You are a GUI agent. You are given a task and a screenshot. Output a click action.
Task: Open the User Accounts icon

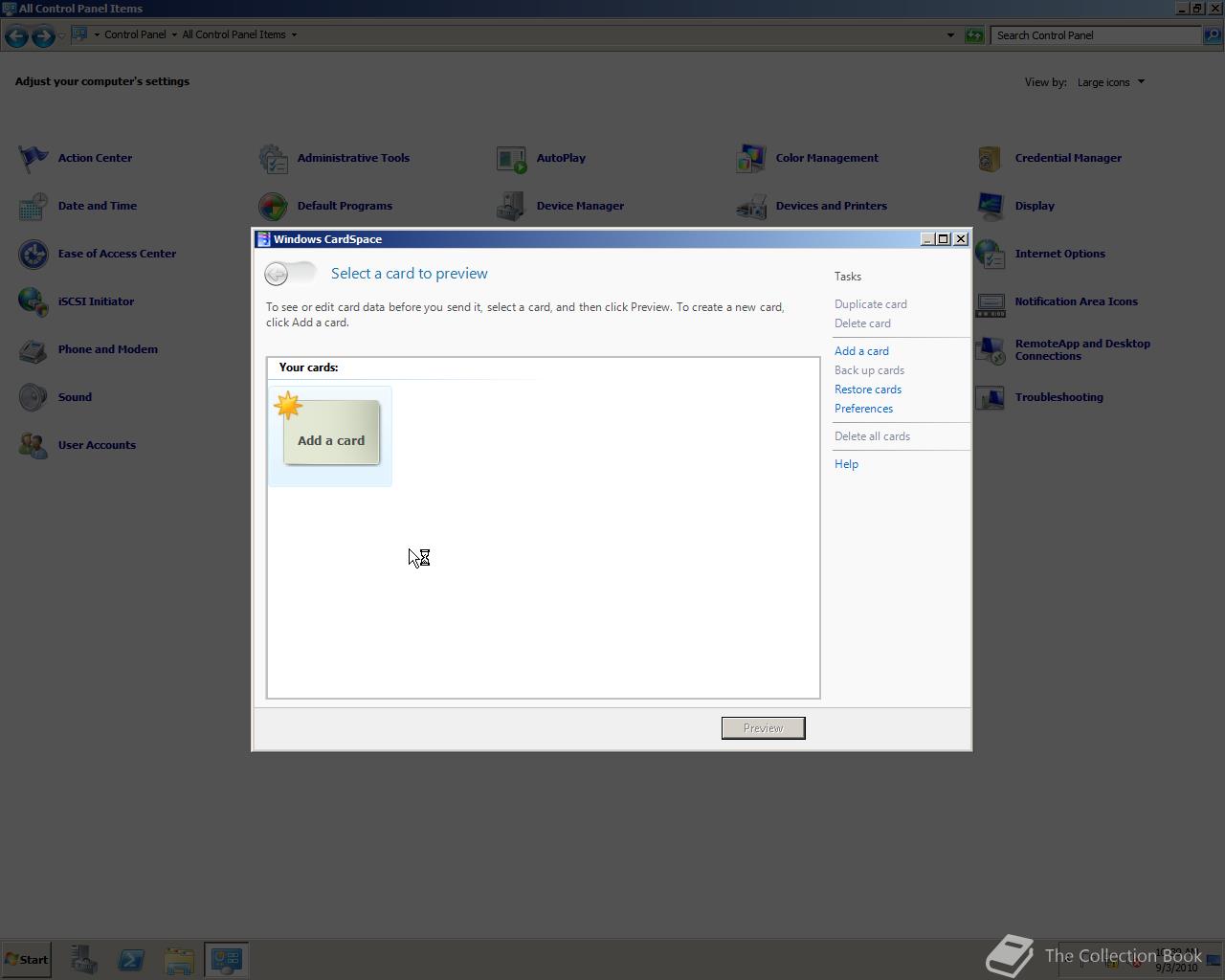[33, 445]
